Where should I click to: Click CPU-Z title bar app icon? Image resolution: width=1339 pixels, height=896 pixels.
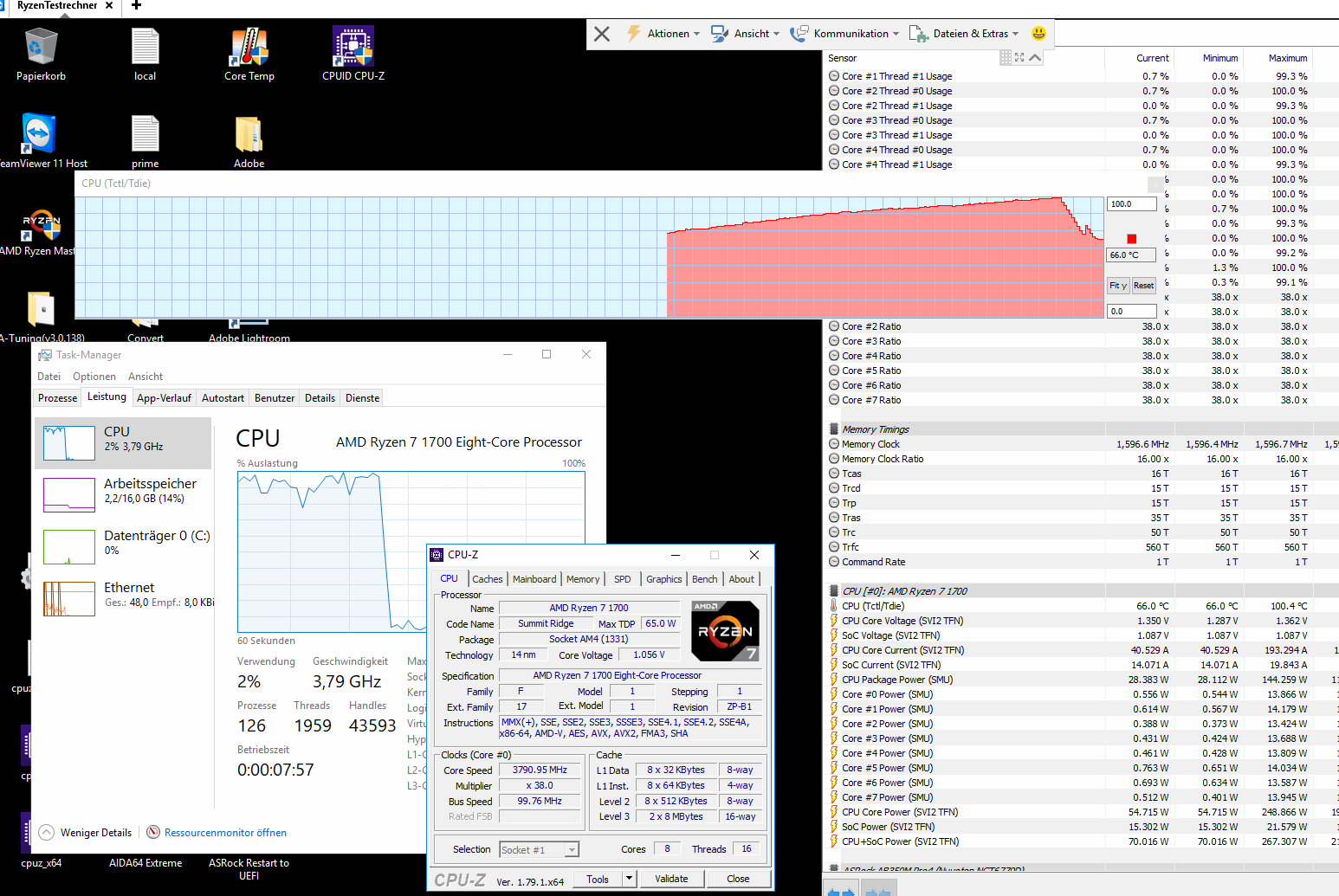click(437, 555)
